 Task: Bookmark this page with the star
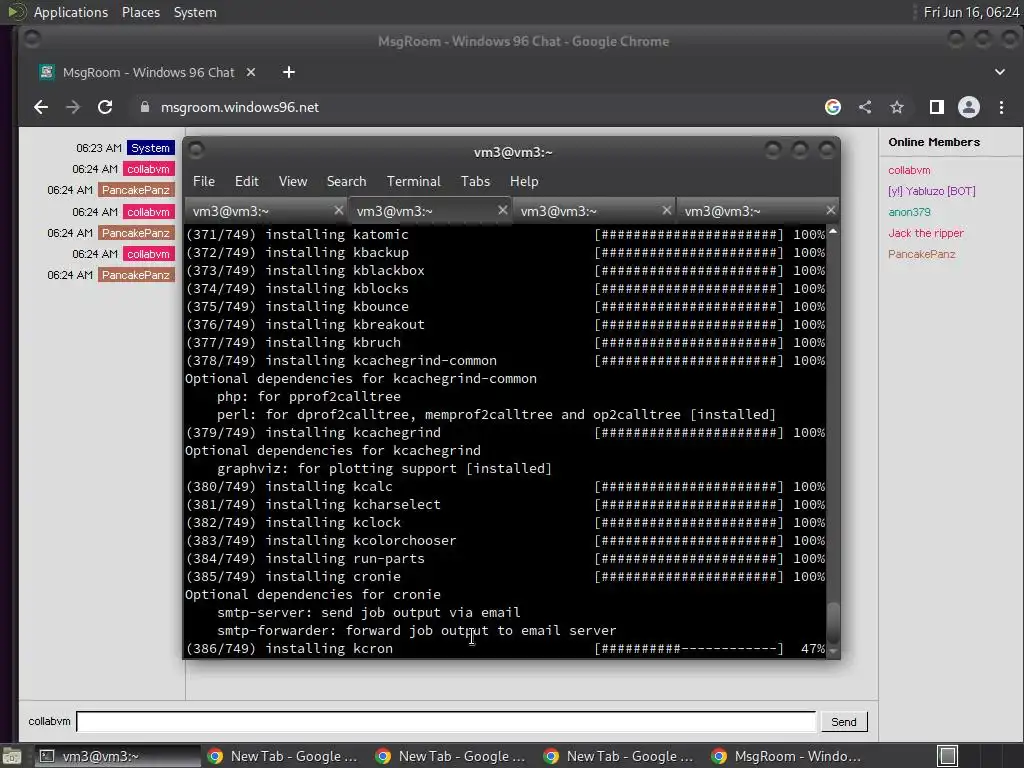[897, 107]
